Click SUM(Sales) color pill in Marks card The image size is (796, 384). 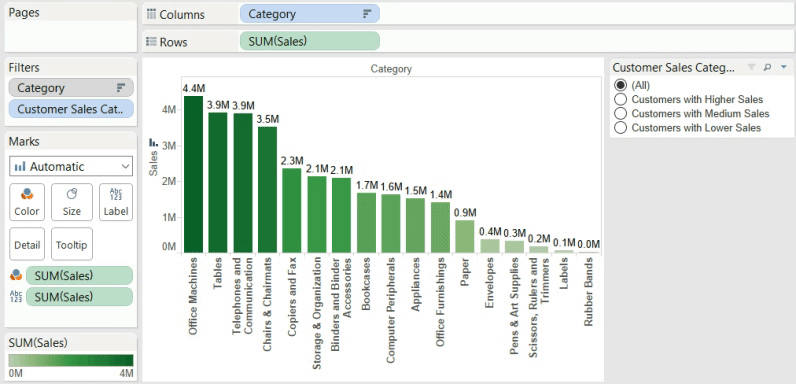point(79,275)
